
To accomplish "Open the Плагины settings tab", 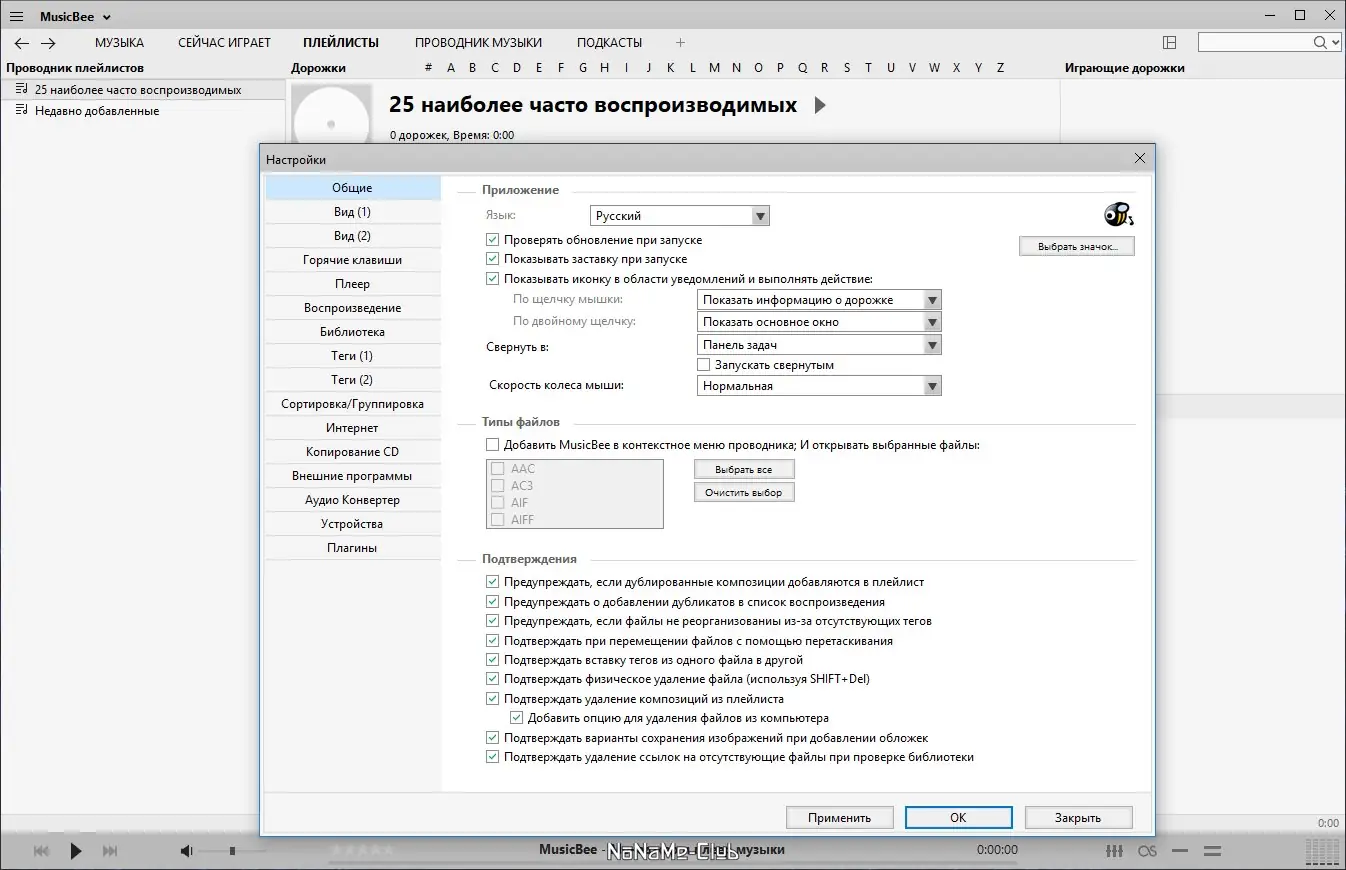I will point(353,548).
